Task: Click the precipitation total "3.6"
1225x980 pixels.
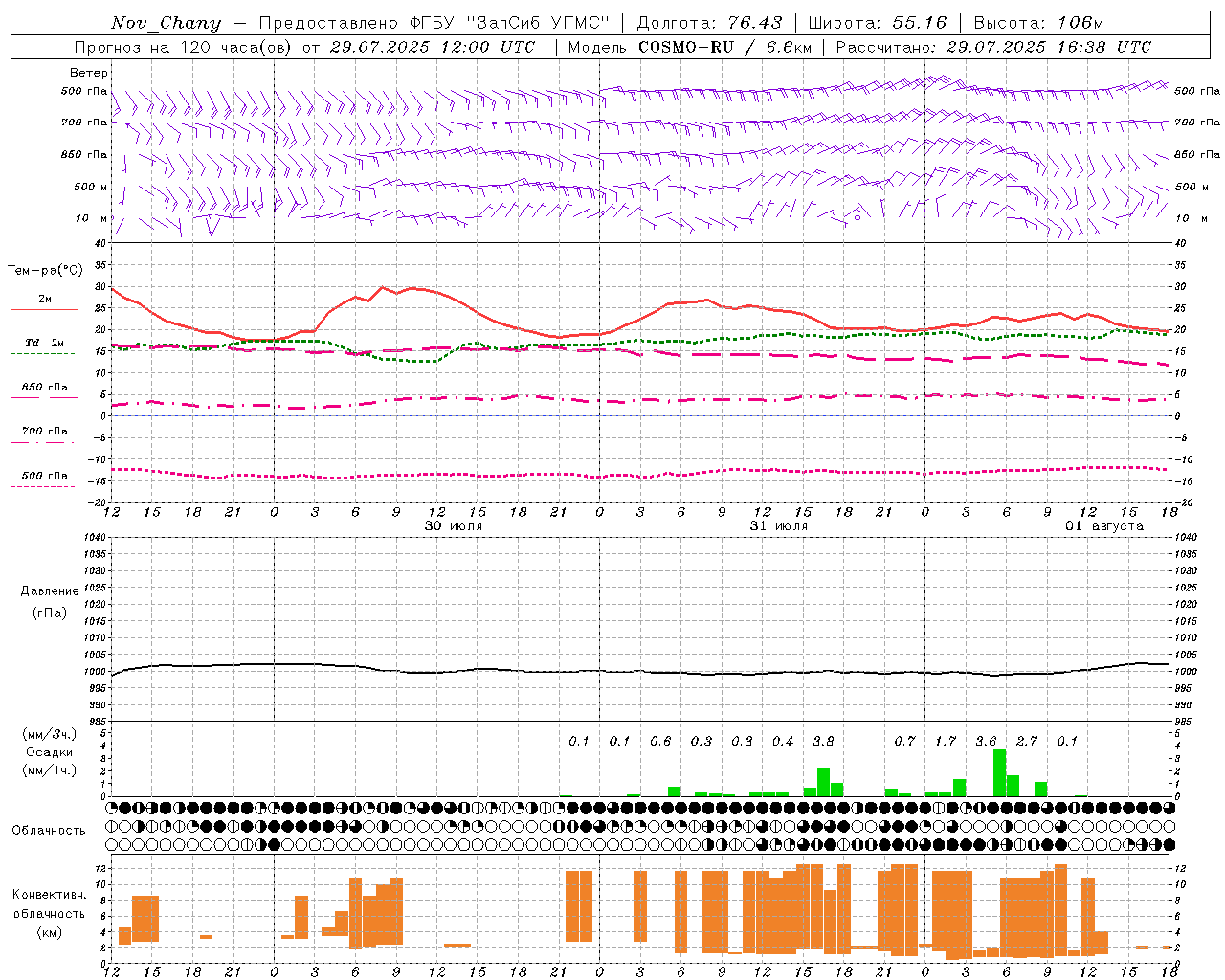Action: (x=986, y=741)
